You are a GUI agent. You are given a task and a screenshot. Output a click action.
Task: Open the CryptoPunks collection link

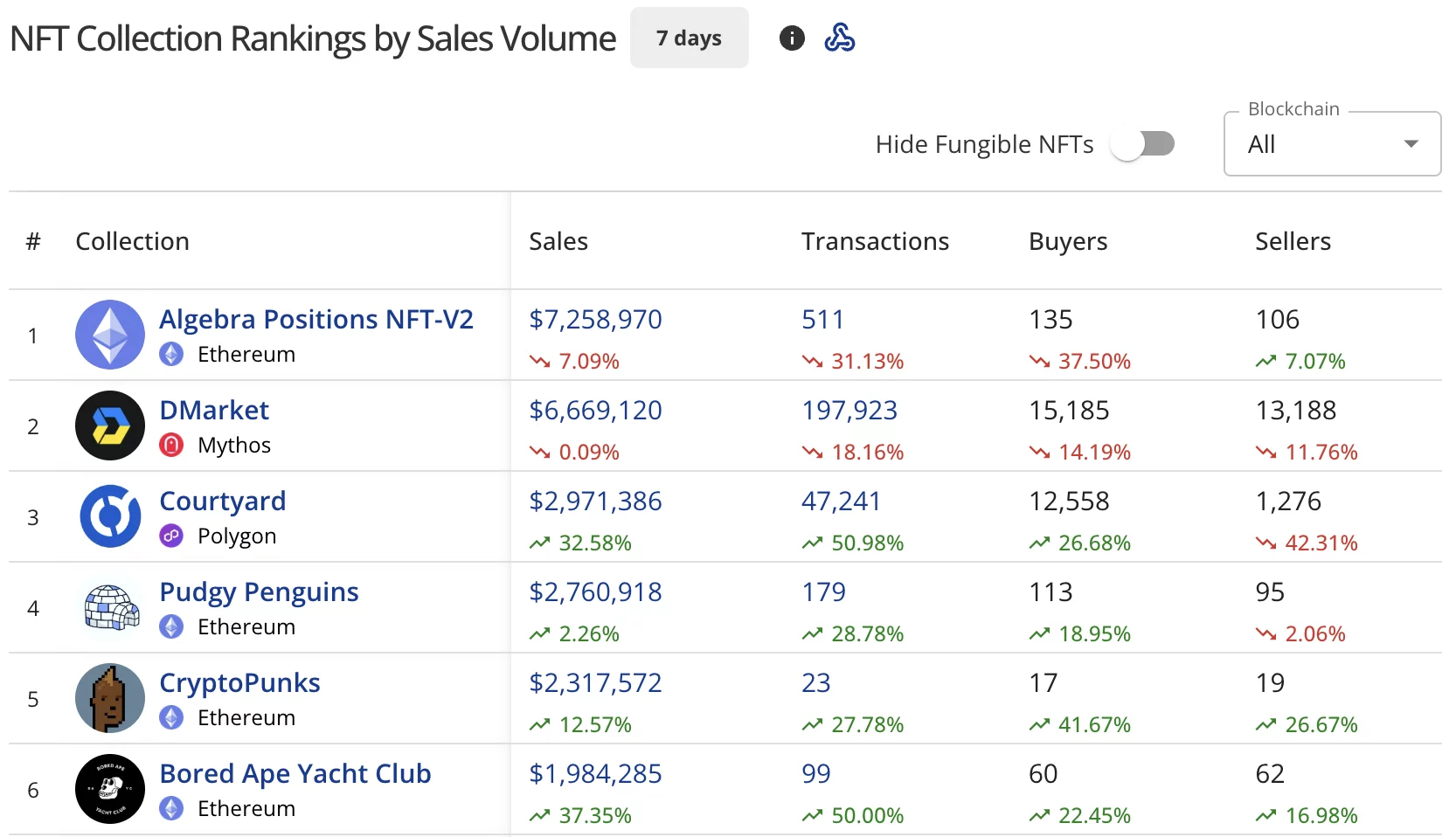coord(239,682)
